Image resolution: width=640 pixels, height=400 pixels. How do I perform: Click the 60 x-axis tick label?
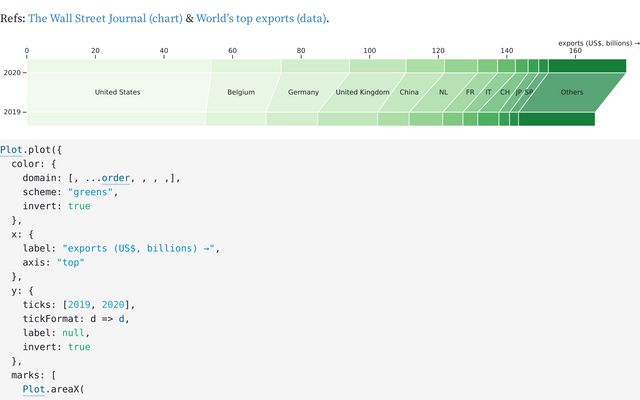(232, 51)
